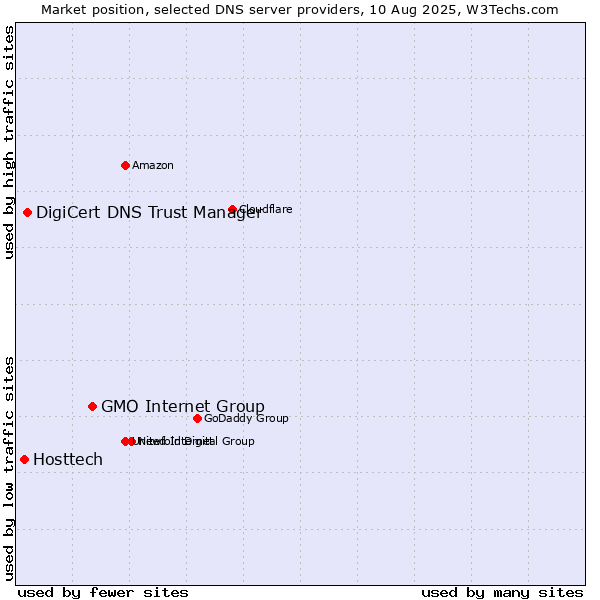Click the 'Hosttech' label text
Viewport: 600px width, 600px height.
[x=68, y=460]
